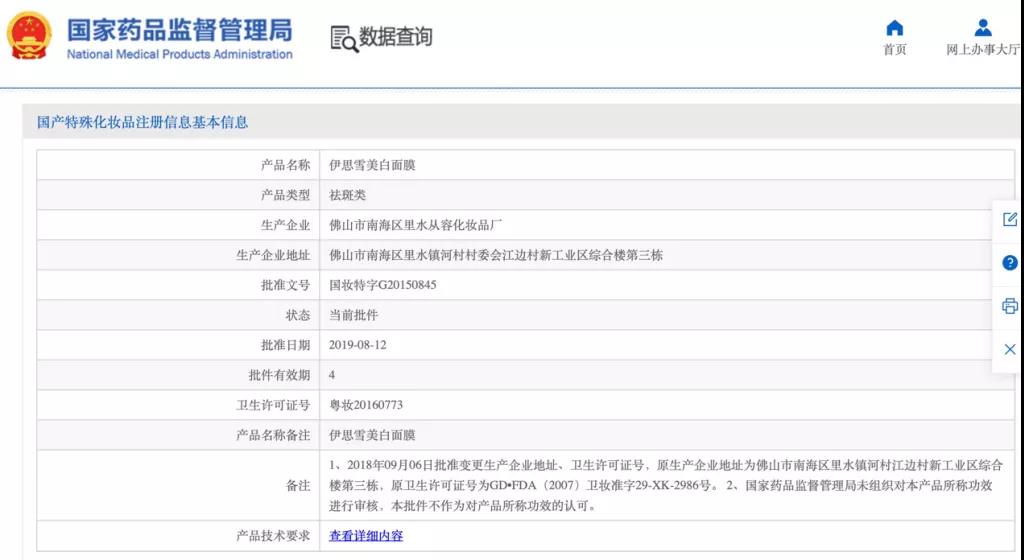Click the 数据查询 heading text
1024x560 pixels.
(x=396, y=37)
